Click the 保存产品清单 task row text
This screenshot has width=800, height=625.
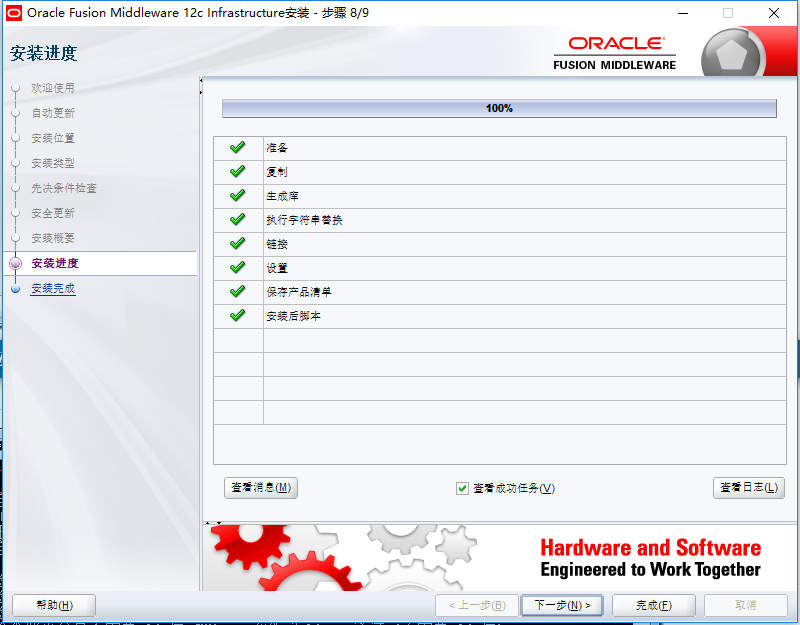click(299, 292)
